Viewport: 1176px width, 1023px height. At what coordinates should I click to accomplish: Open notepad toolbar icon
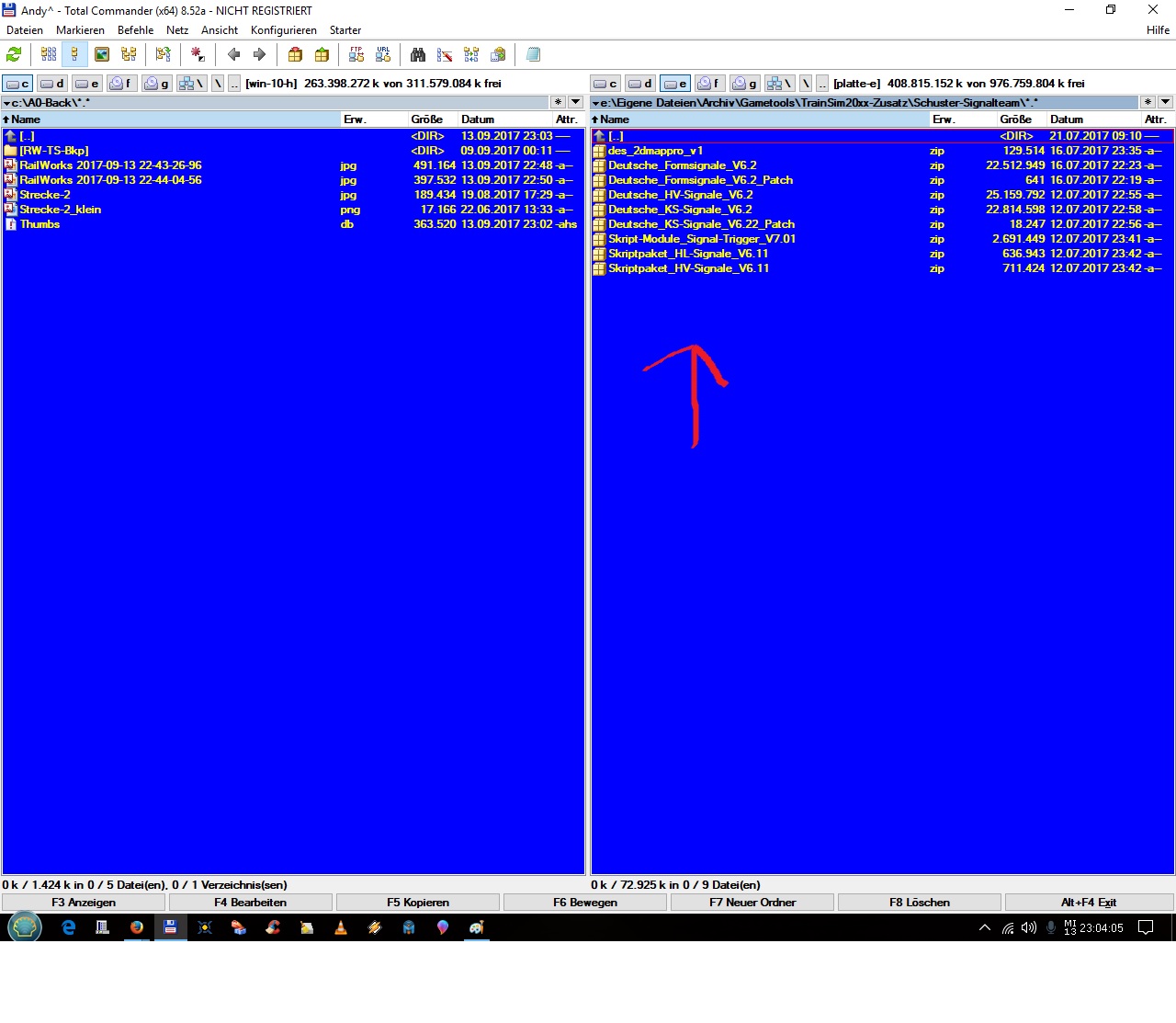[533, 55]
